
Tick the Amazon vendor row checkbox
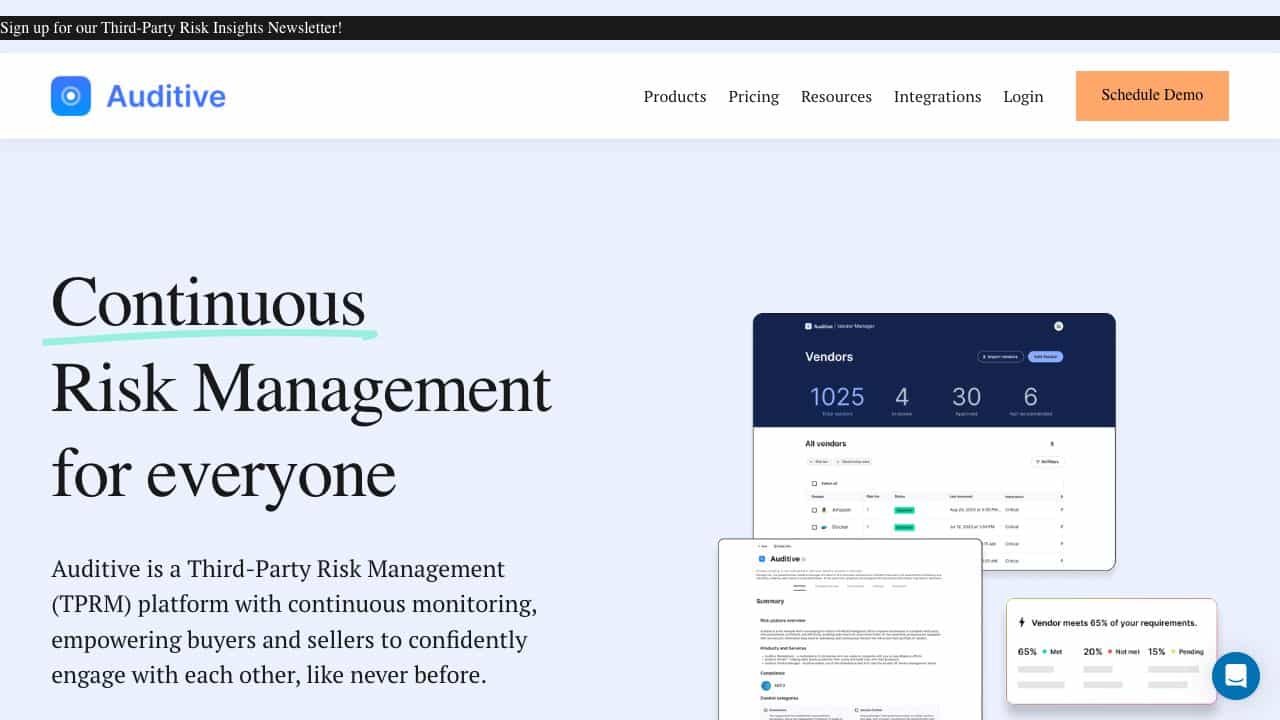(814, 510)
